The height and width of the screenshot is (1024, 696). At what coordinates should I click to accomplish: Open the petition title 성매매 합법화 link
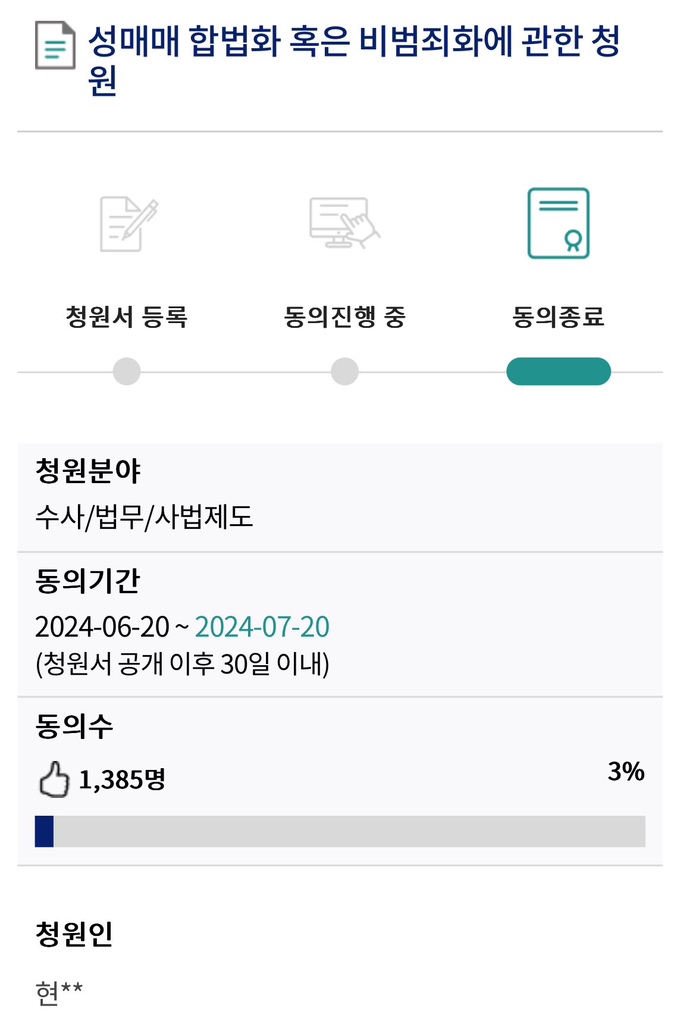point(353,60)
